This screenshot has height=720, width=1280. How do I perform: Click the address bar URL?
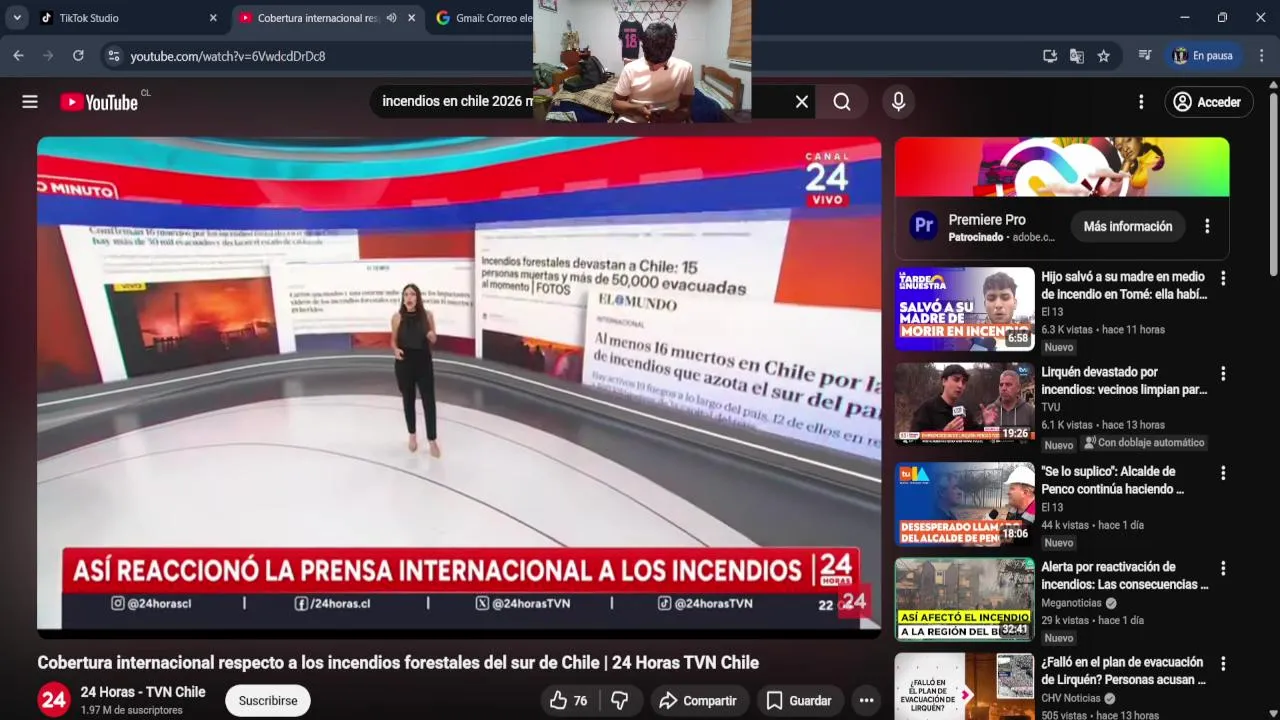point(228,56)
